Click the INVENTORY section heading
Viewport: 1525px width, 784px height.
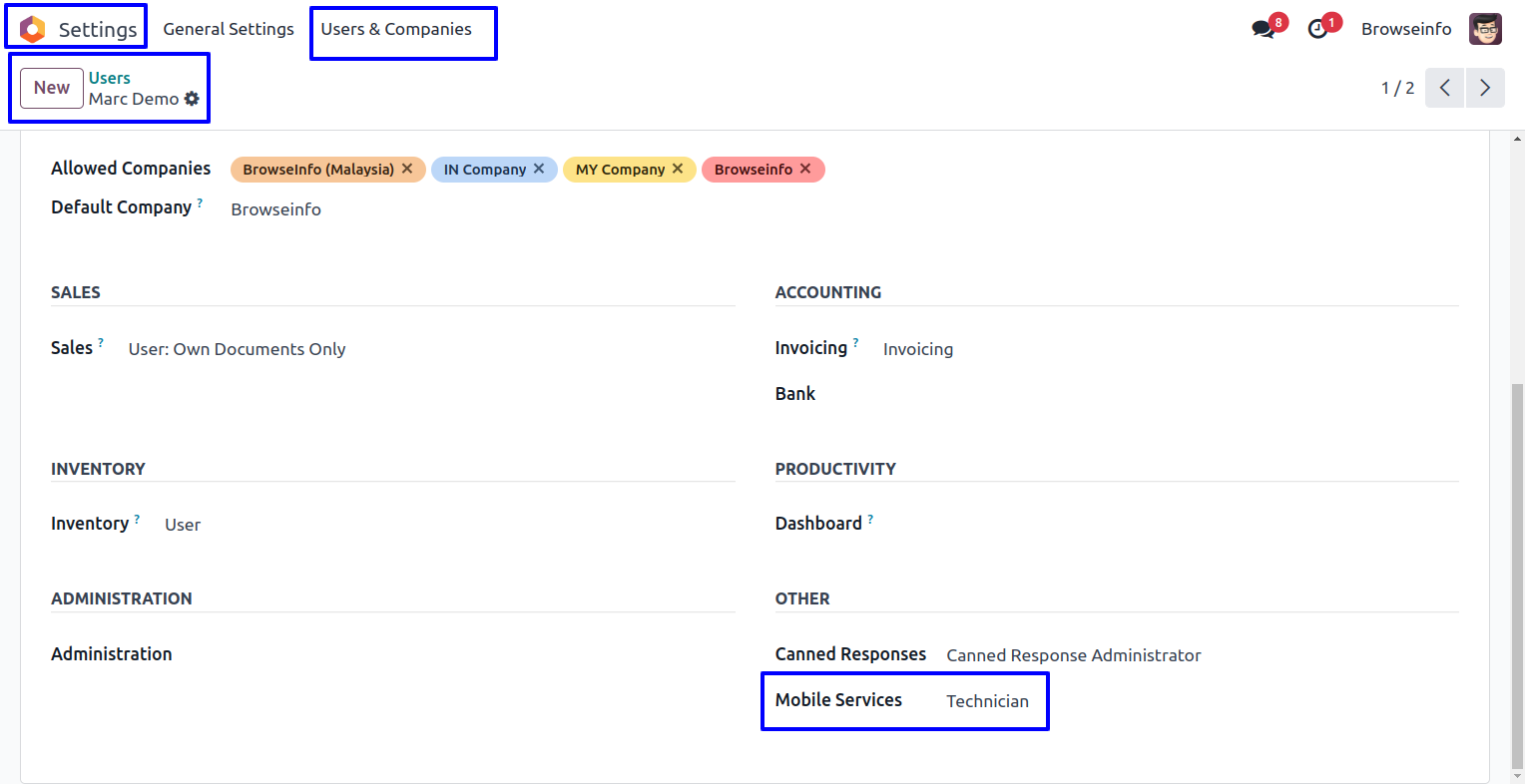click(98, 469)
